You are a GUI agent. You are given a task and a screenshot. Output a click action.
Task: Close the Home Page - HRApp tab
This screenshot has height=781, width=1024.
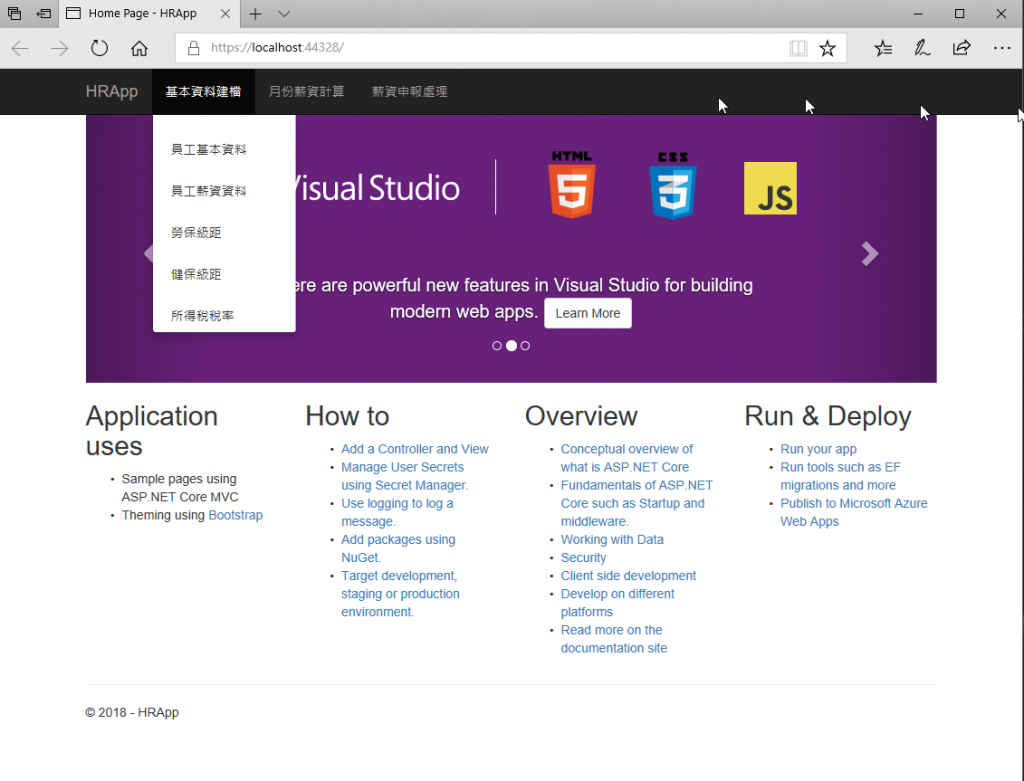click(x=225, y=14)
